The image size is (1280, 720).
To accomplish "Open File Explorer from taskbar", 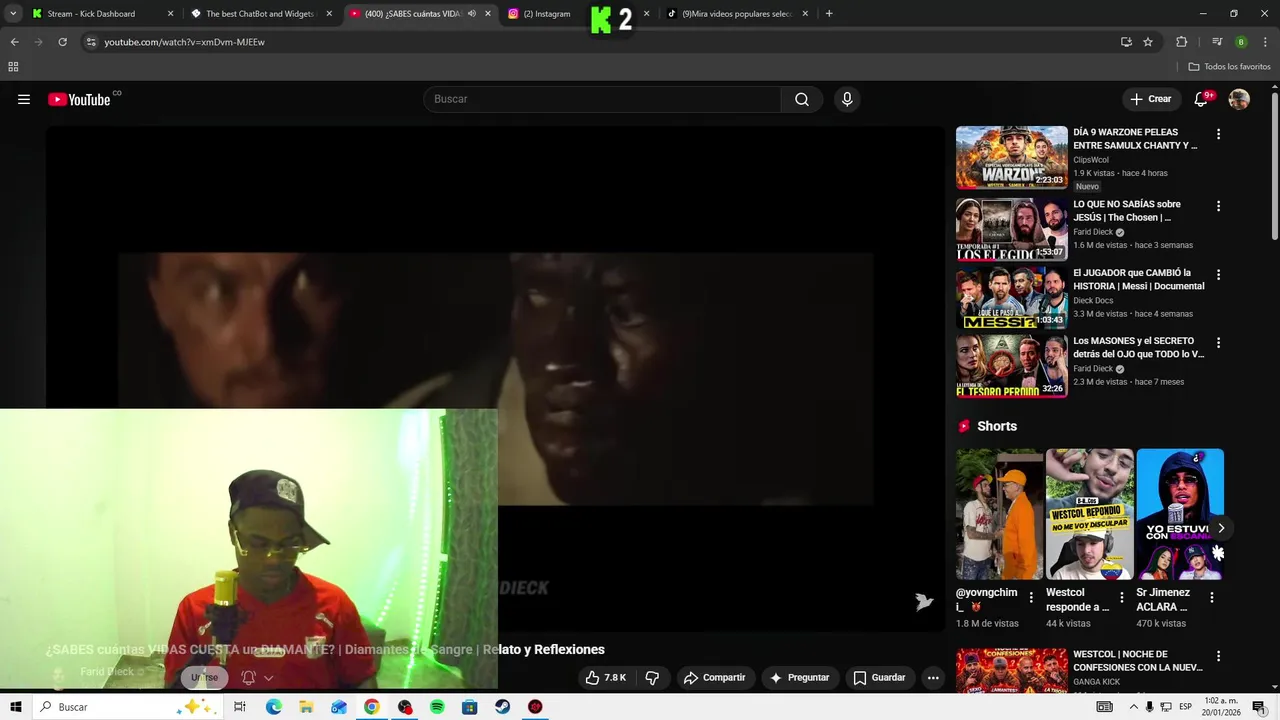I will (306, 707).
